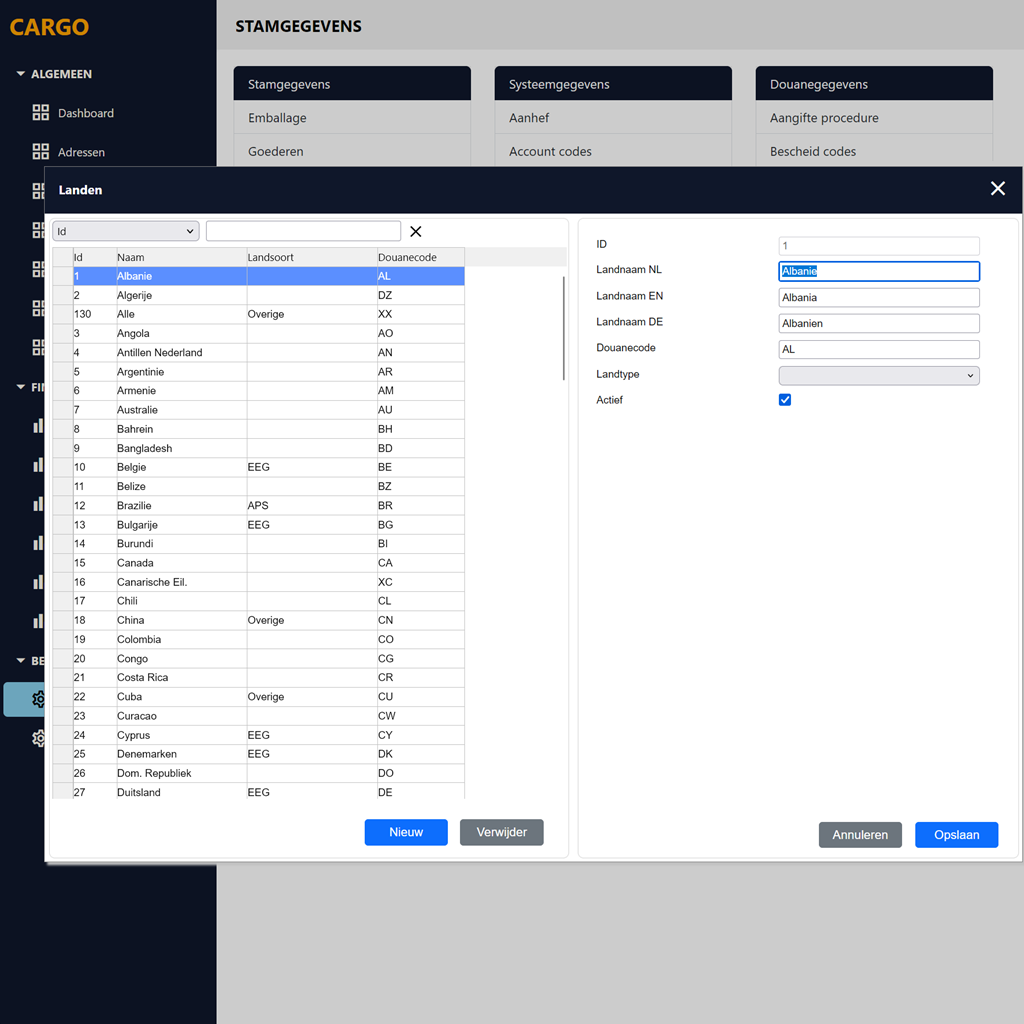Expand the Landtype dropdown
1024x1024 pixels.
pos(879,375)
